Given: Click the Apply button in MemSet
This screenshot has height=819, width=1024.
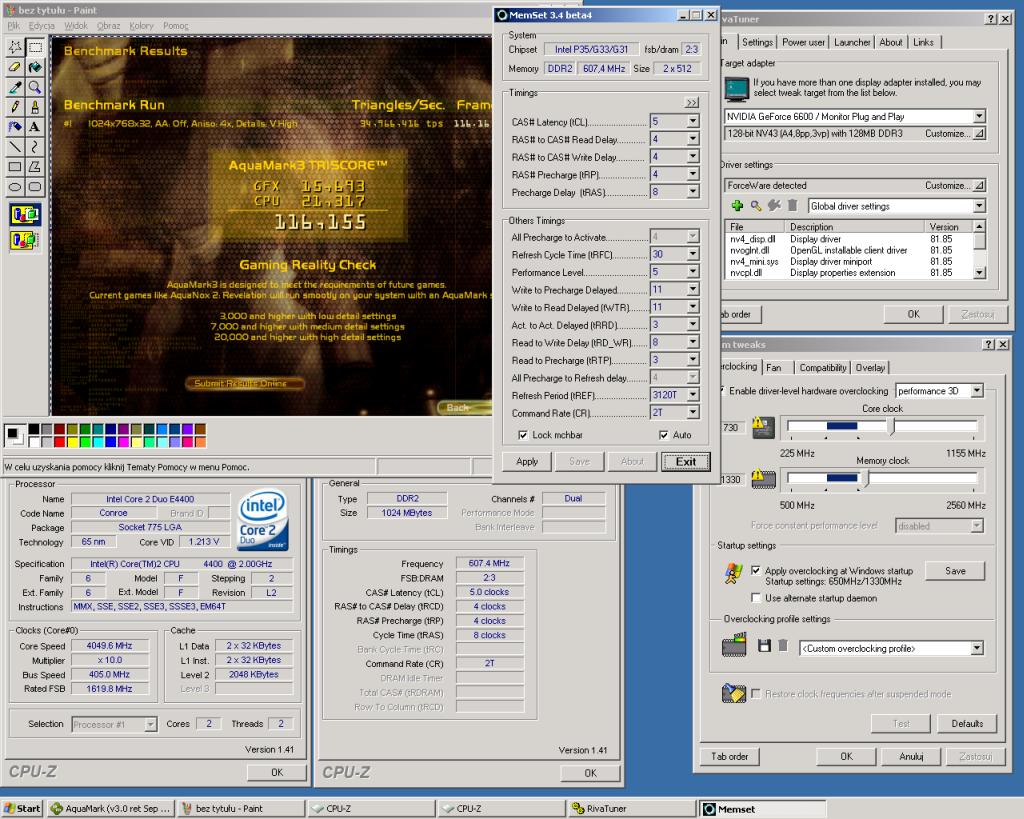Looking at the screenshot, I should [527, 461].
